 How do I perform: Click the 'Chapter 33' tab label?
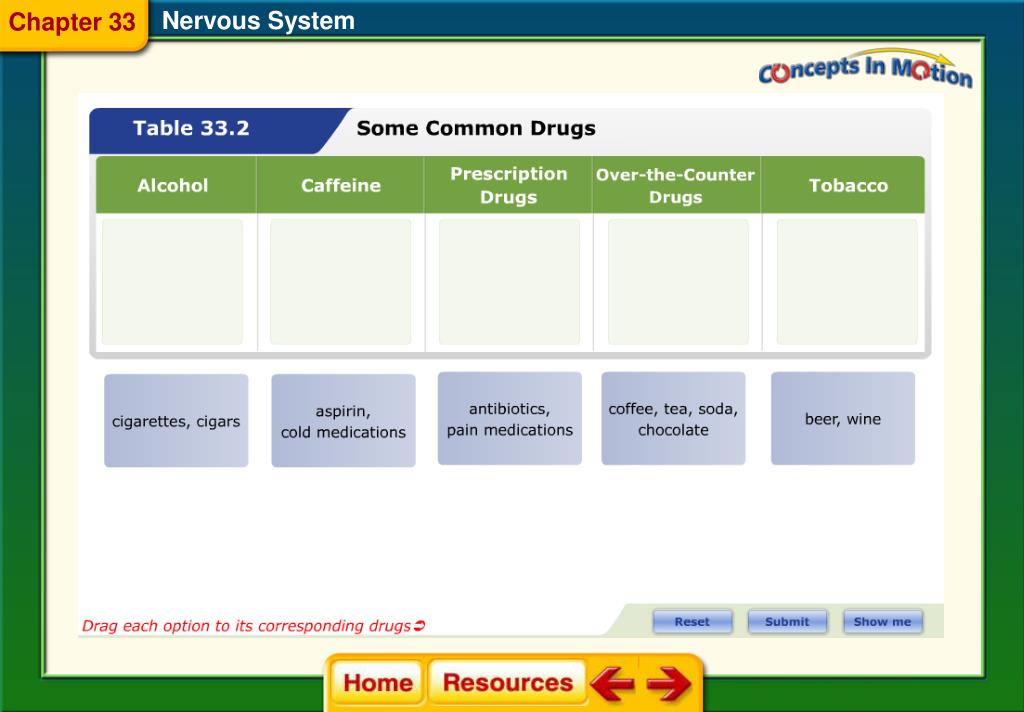[72, 22]
